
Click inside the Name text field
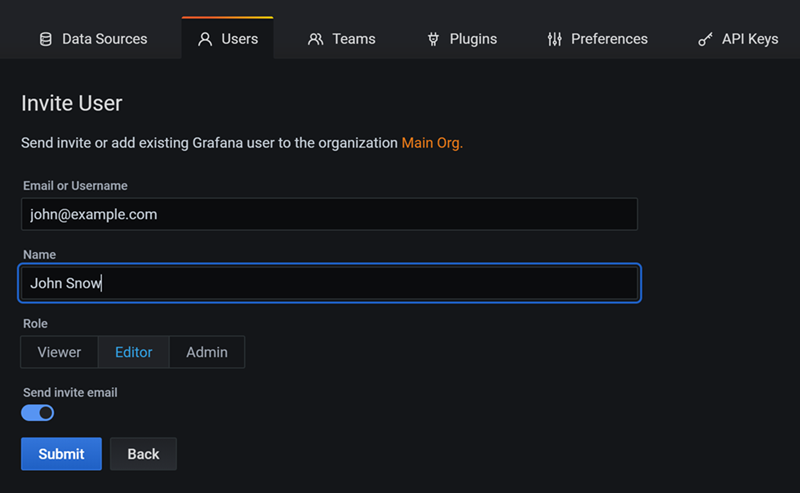(x=329, y=283)
